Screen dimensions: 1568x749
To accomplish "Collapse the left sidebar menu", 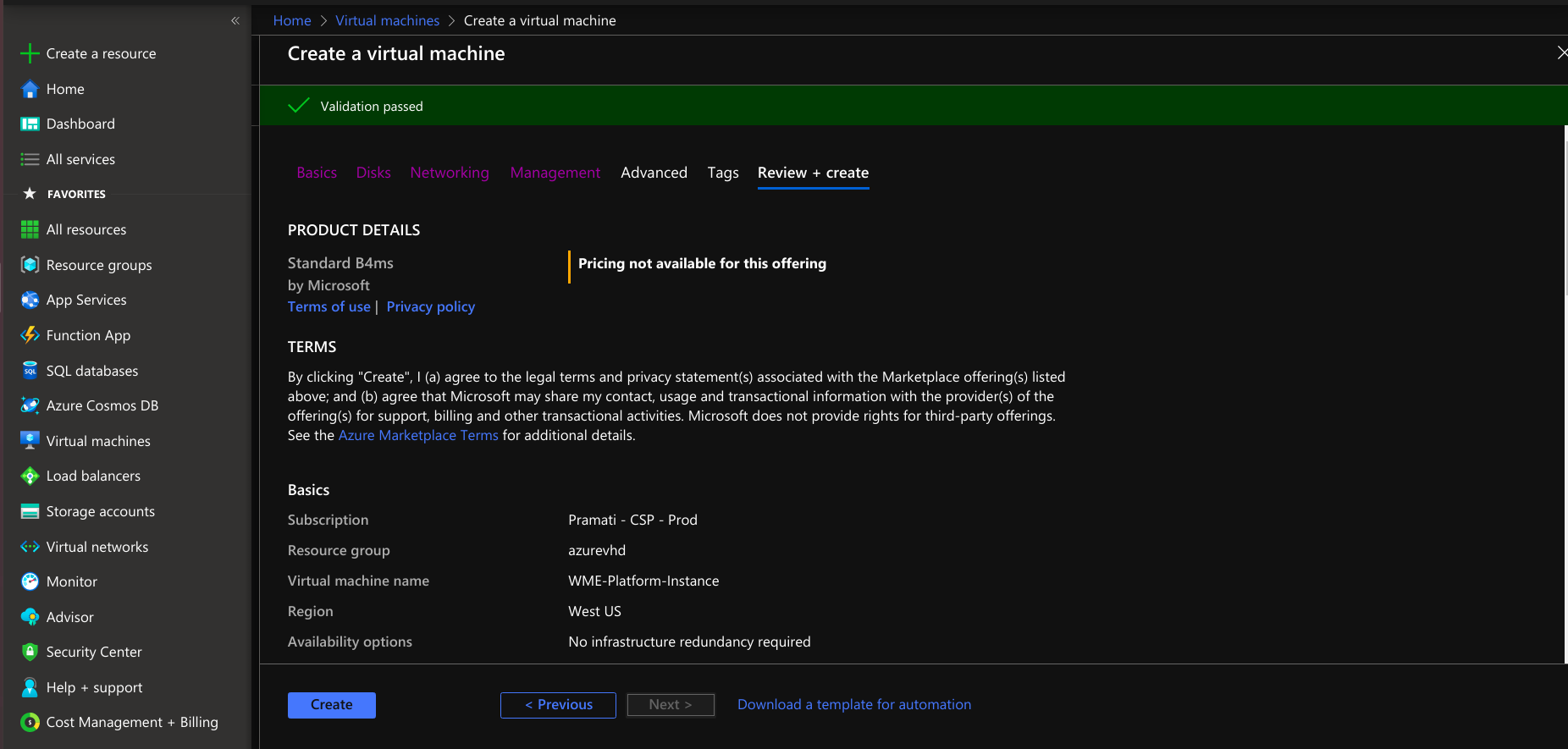I will coord(235,20).
